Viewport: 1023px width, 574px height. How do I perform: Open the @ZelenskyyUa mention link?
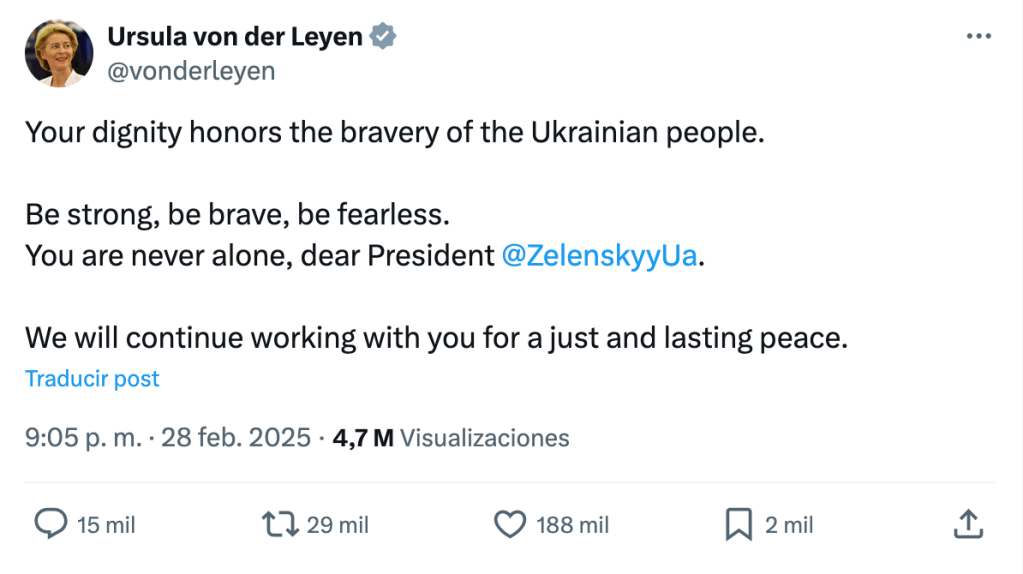point(597,255)
